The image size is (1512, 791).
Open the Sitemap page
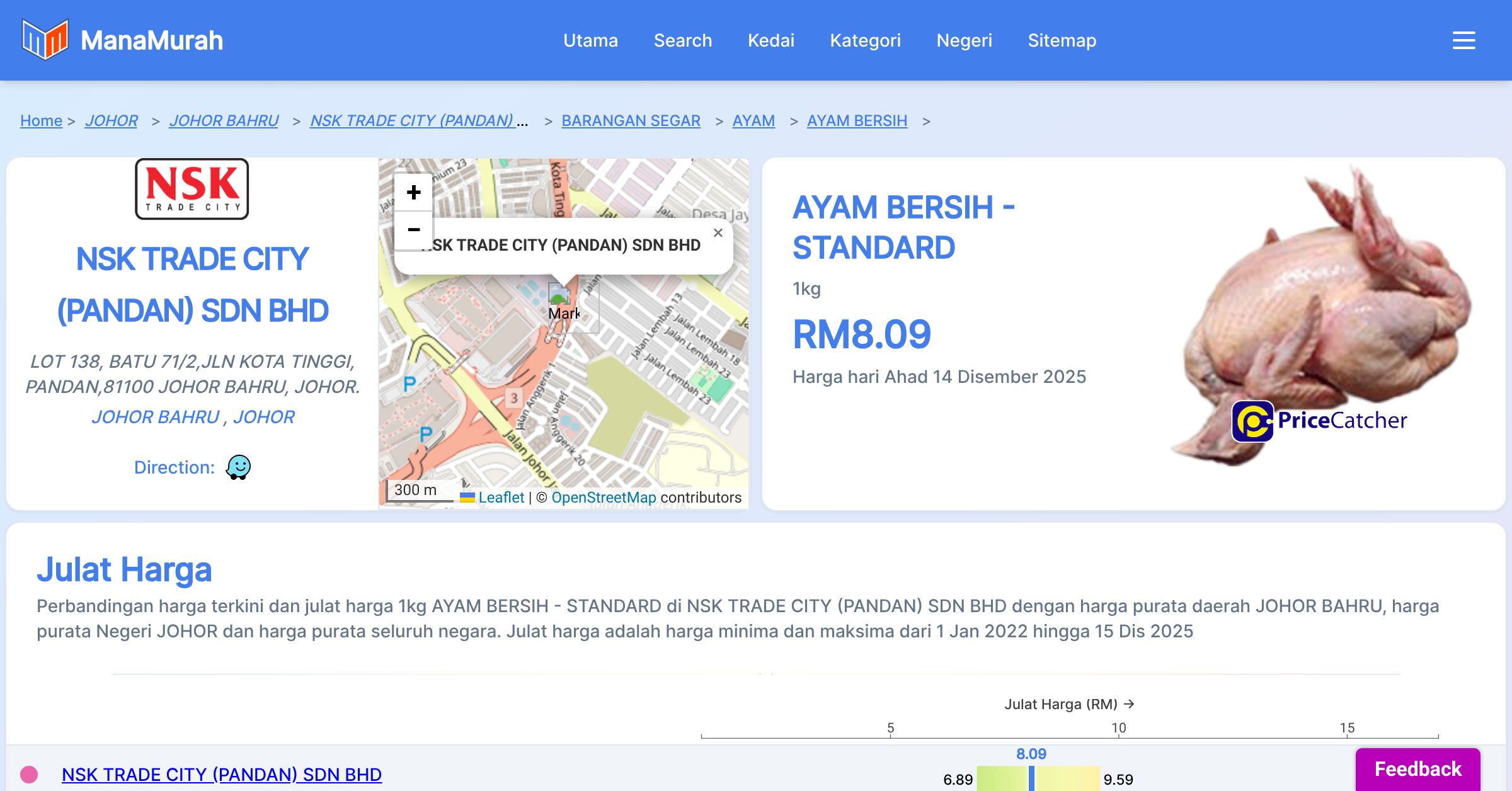click(x=1062, y=40)
